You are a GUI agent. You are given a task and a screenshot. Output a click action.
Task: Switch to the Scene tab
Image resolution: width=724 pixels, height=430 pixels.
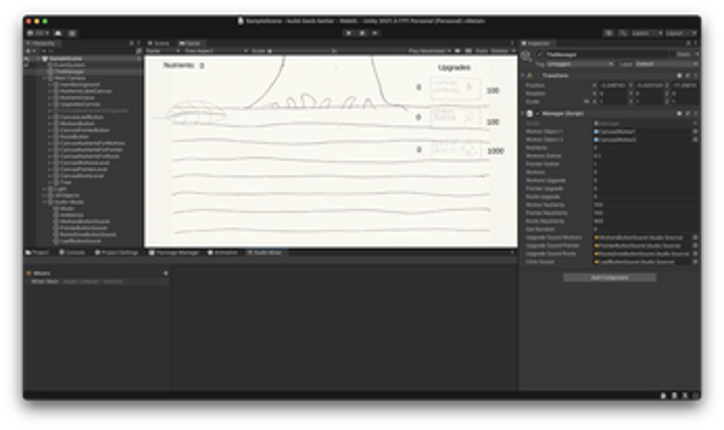pyautogui.click(x=158, y=43)
